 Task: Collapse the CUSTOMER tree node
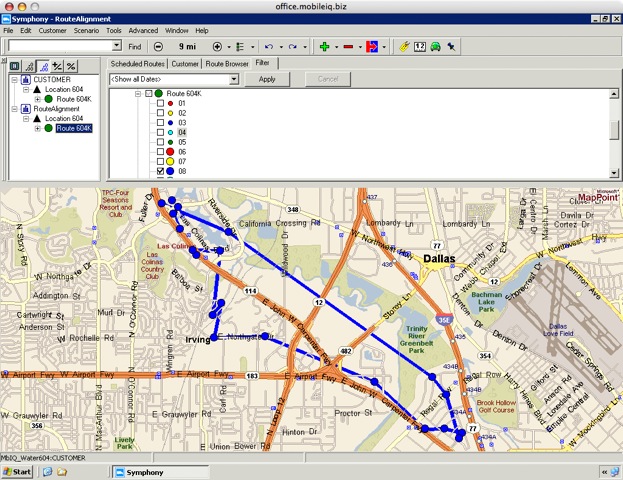[x=15, y=79]
